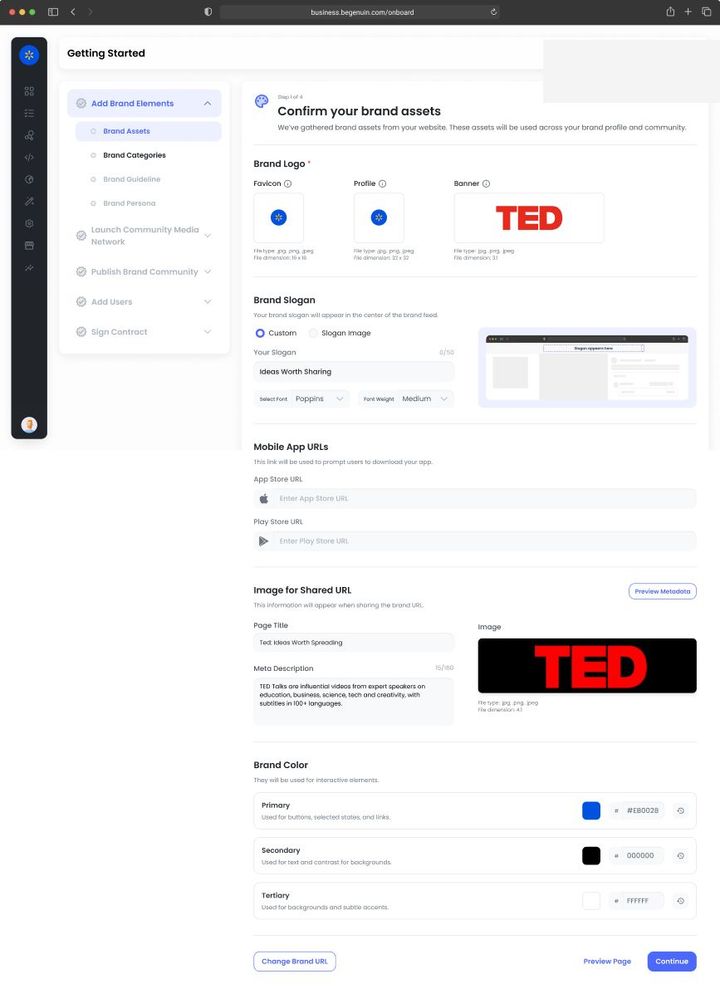This screenshot has width=720, height=988.
Task: Reset the Primary color with history icon
Action: pos(680,811)
